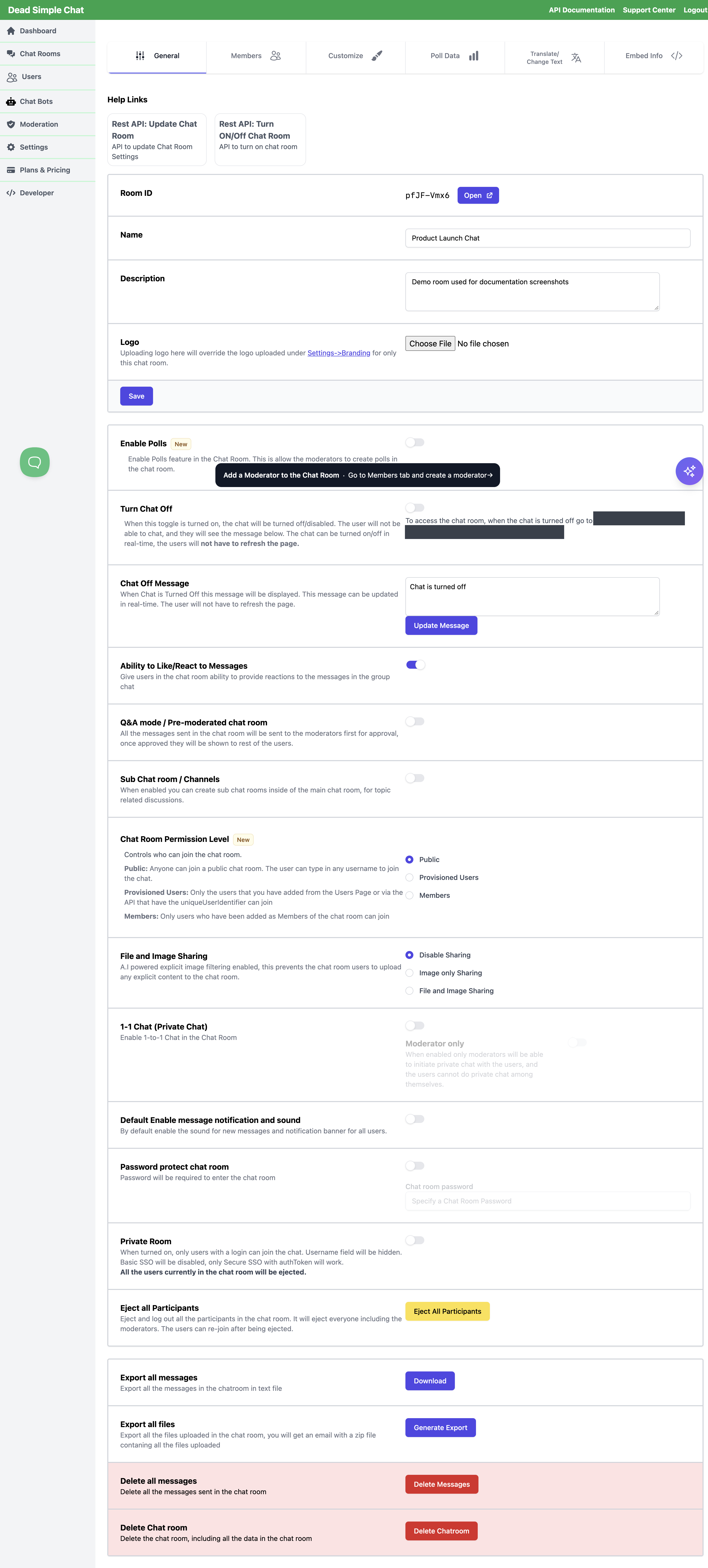Click the Moderation shield icon

(11, 124)
